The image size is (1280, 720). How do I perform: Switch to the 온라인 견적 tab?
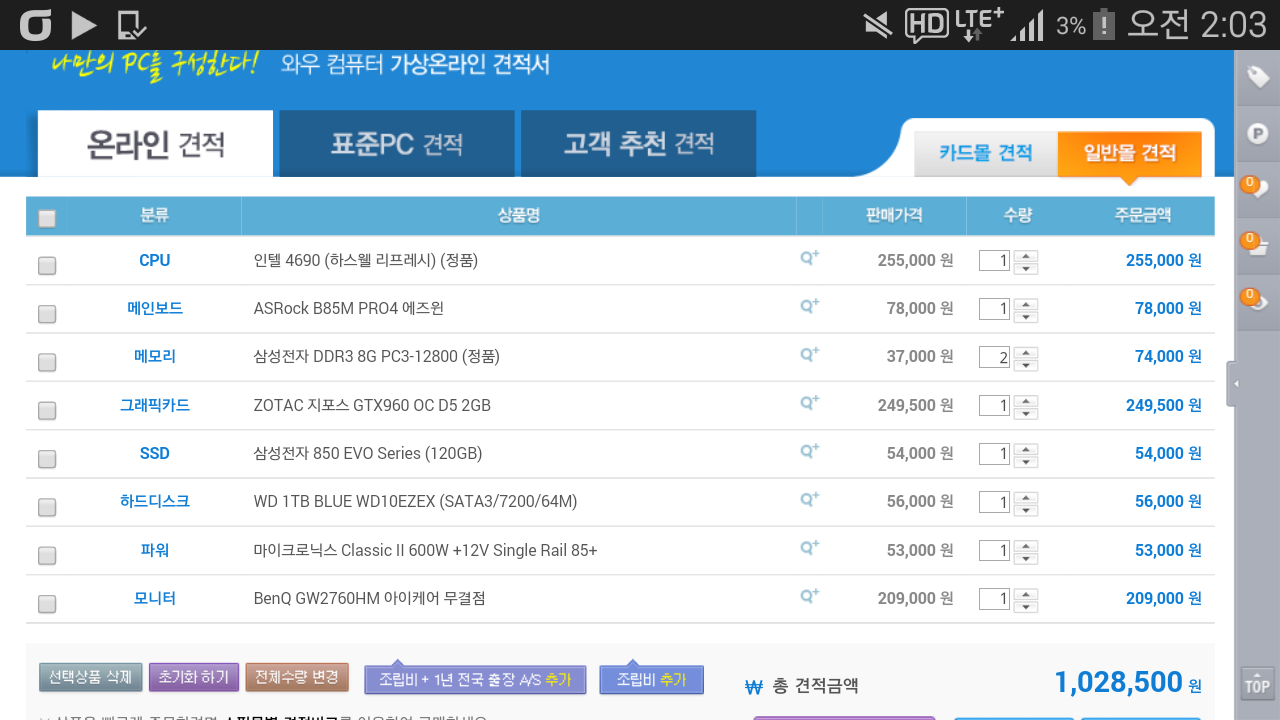[155, 144]
